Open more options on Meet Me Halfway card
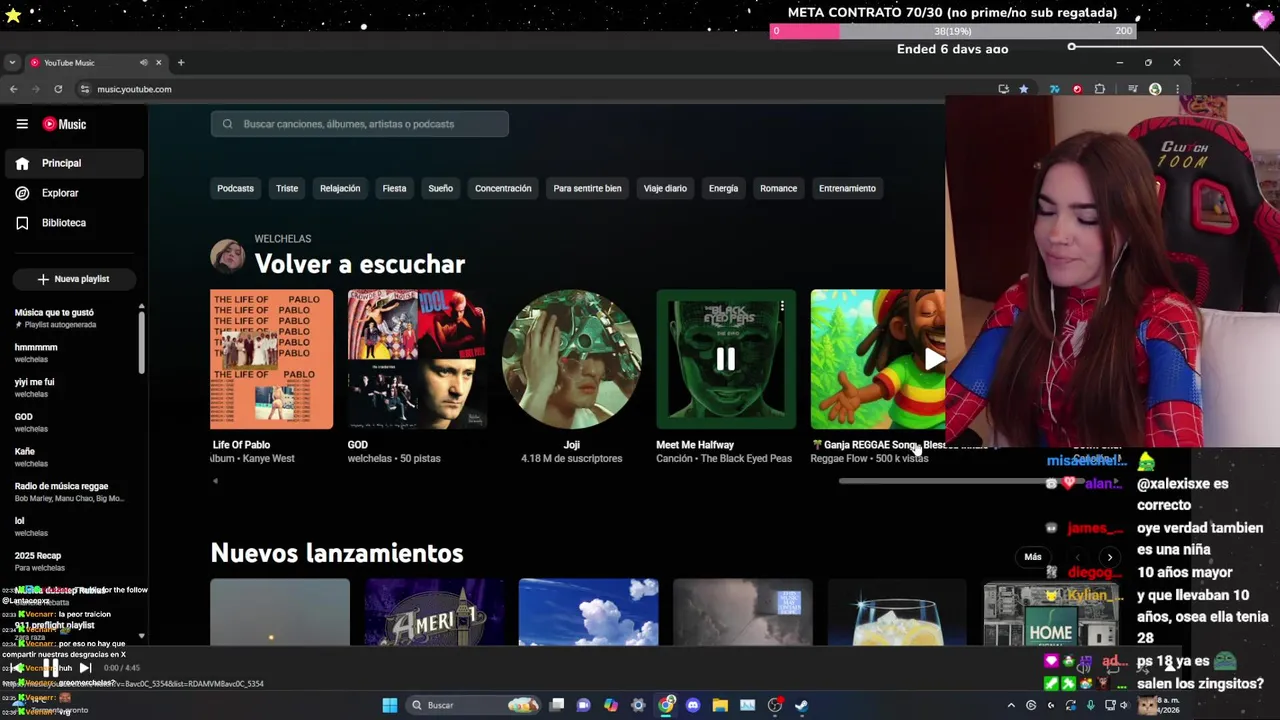This screenshot has width=1280, height=720. coord(782,306)
